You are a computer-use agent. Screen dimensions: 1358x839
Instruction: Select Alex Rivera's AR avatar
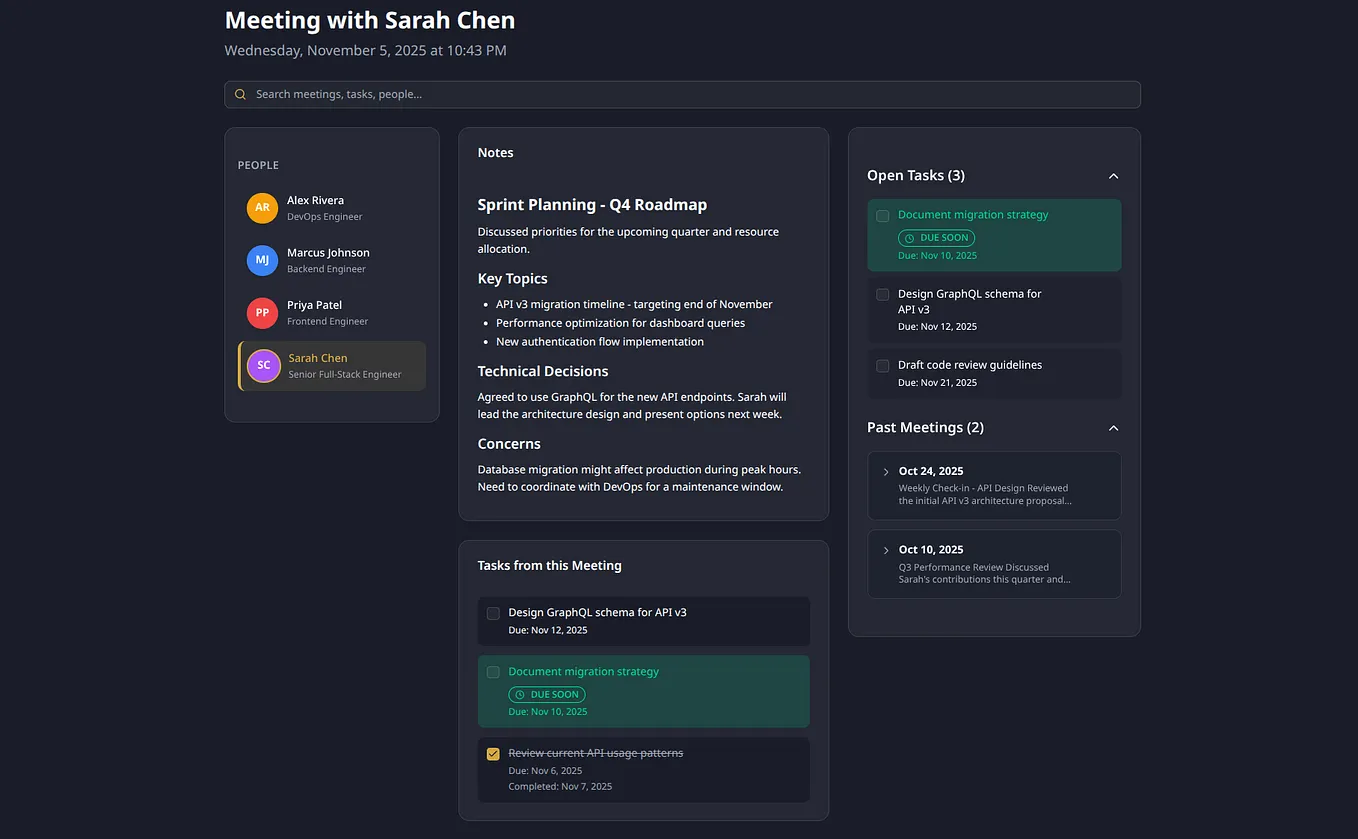(262, 208)
